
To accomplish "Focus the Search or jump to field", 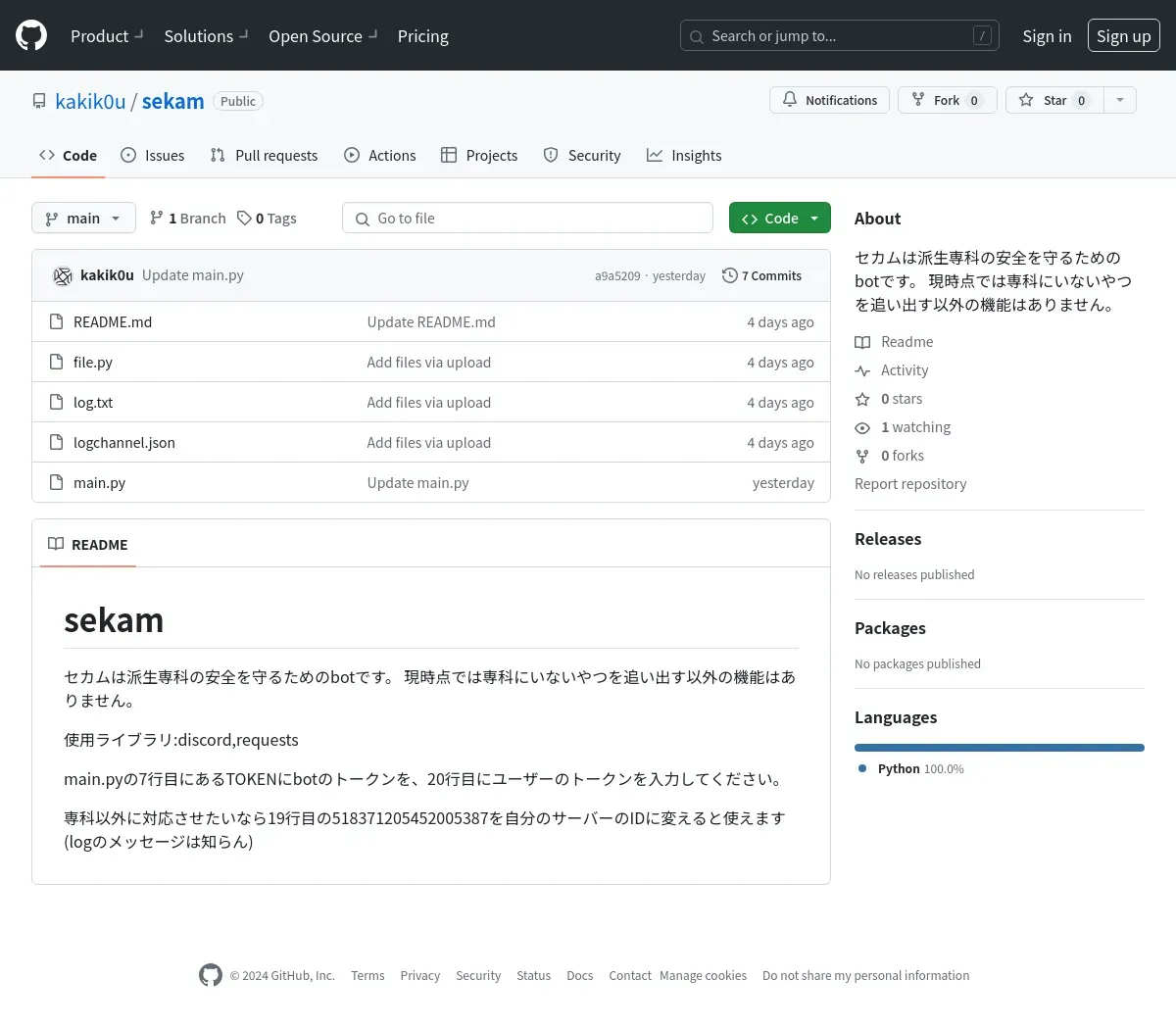I will pos(840,36).
